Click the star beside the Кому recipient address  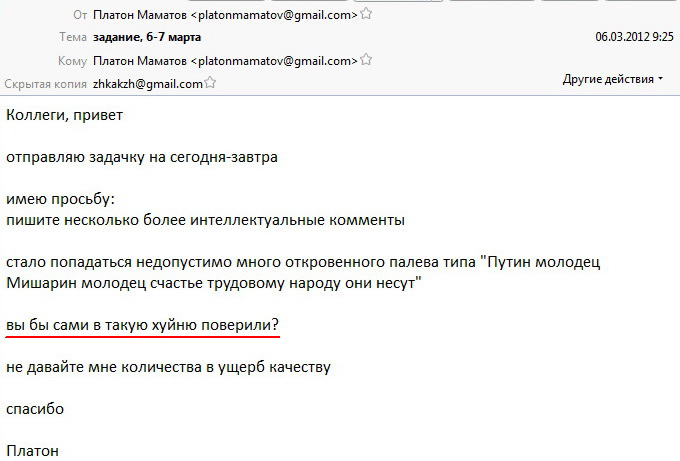(366, 59)
